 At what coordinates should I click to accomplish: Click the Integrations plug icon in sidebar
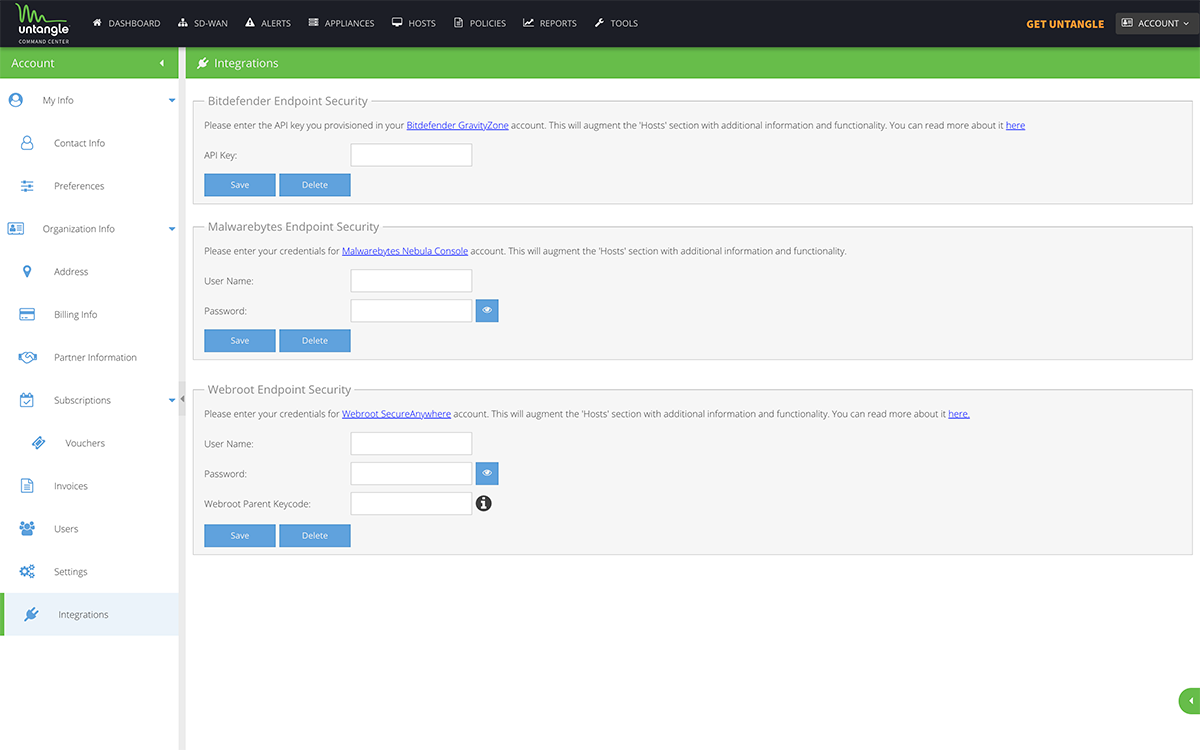31,615
